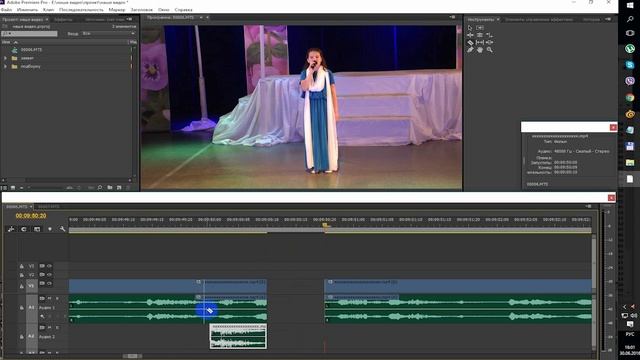640x360 pixels.
Task: Select the Razor tool in Tools panel
Action: 470,42
